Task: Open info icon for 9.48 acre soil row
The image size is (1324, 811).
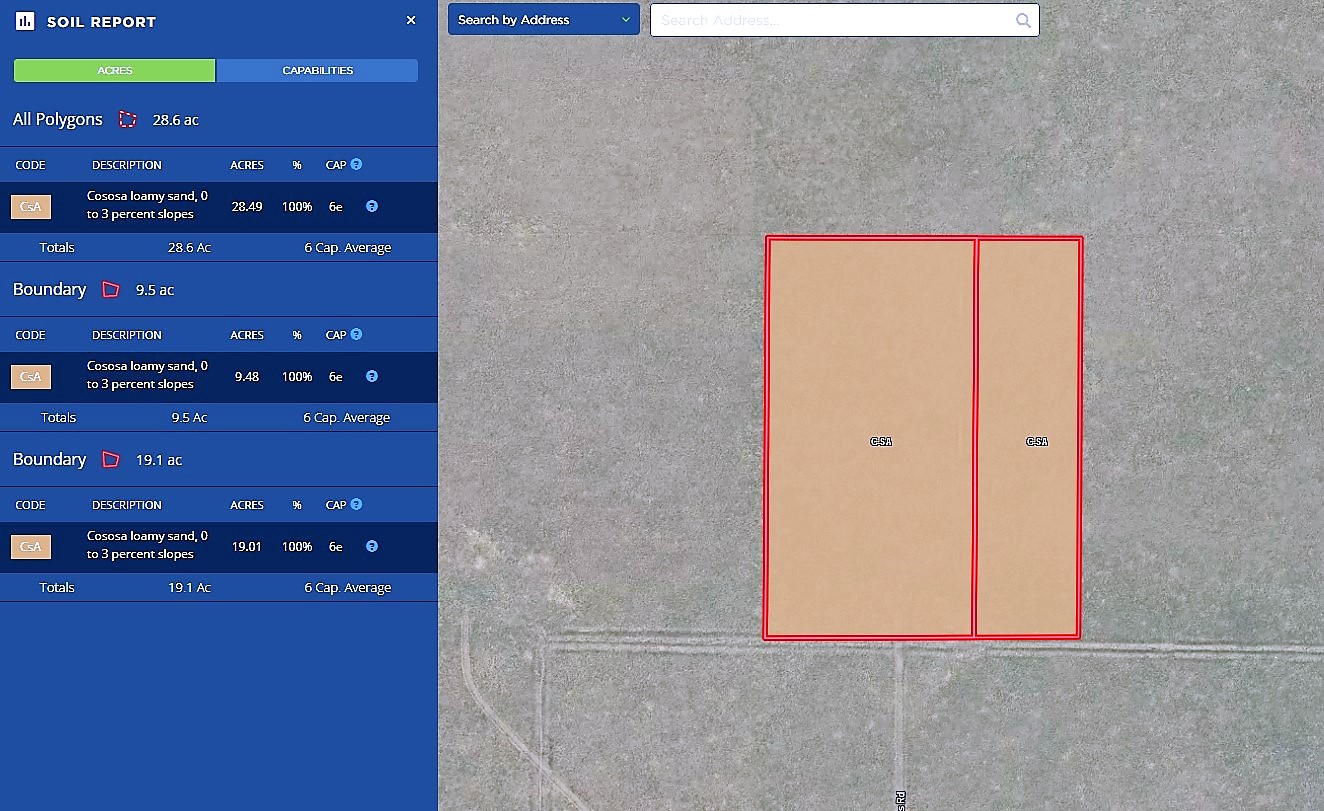Action: 372,376
